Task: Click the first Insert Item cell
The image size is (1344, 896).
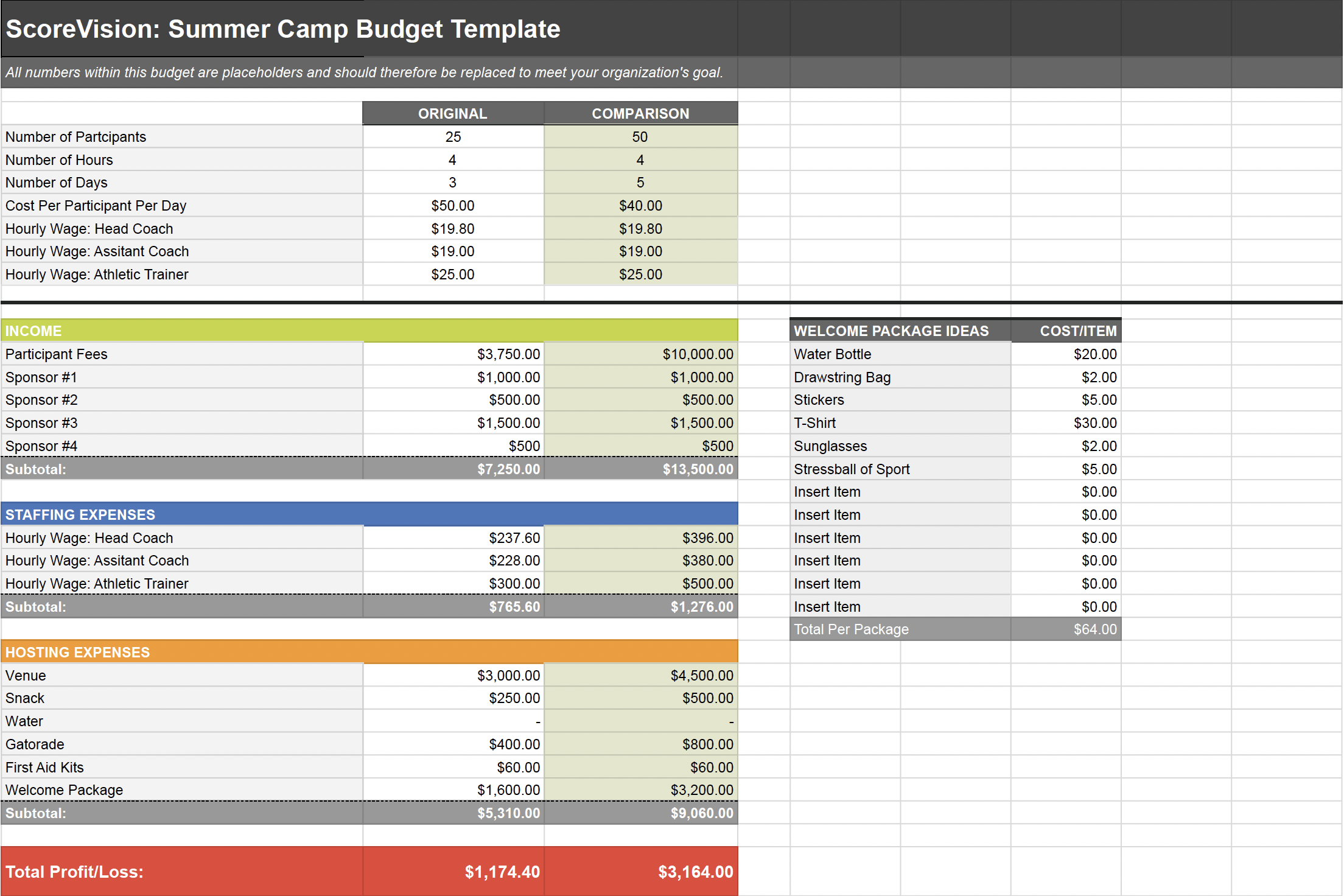Action: (x=900, y=492)
